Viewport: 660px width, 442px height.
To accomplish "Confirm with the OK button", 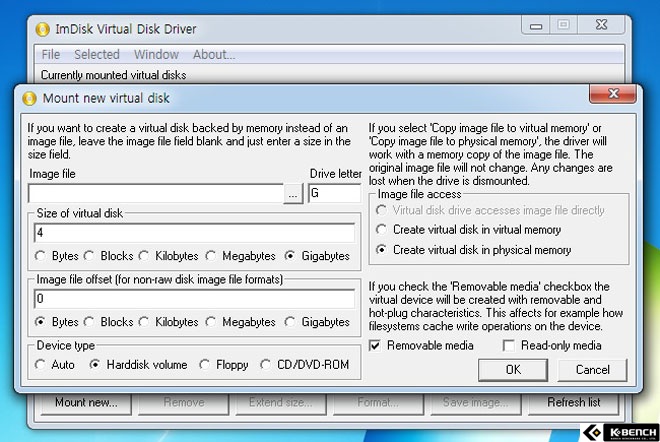I will [513, 370].
